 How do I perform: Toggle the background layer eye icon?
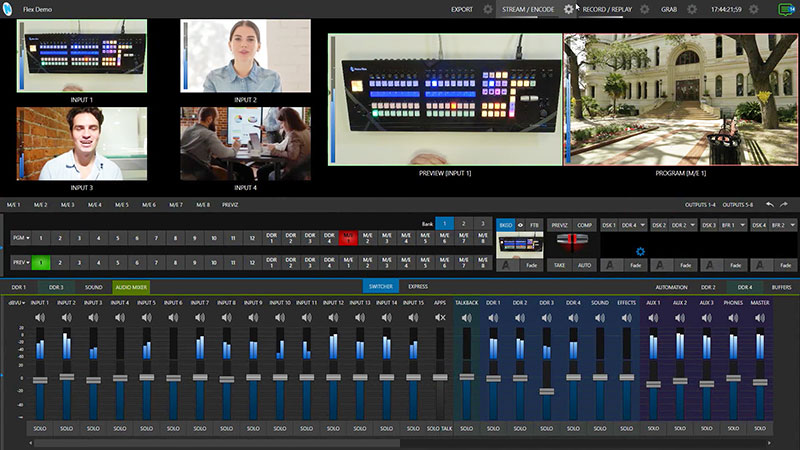(520, 225)
